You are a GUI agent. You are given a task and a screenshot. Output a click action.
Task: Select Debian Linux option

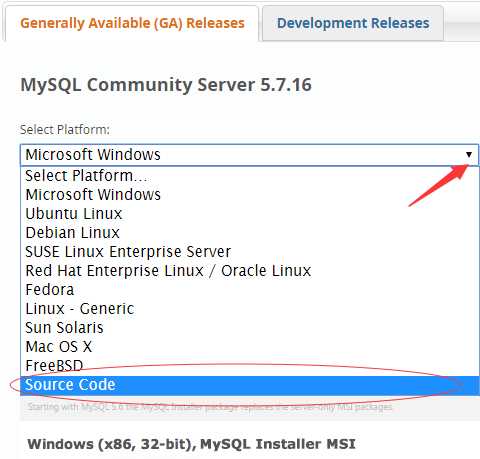click(249, 233)
